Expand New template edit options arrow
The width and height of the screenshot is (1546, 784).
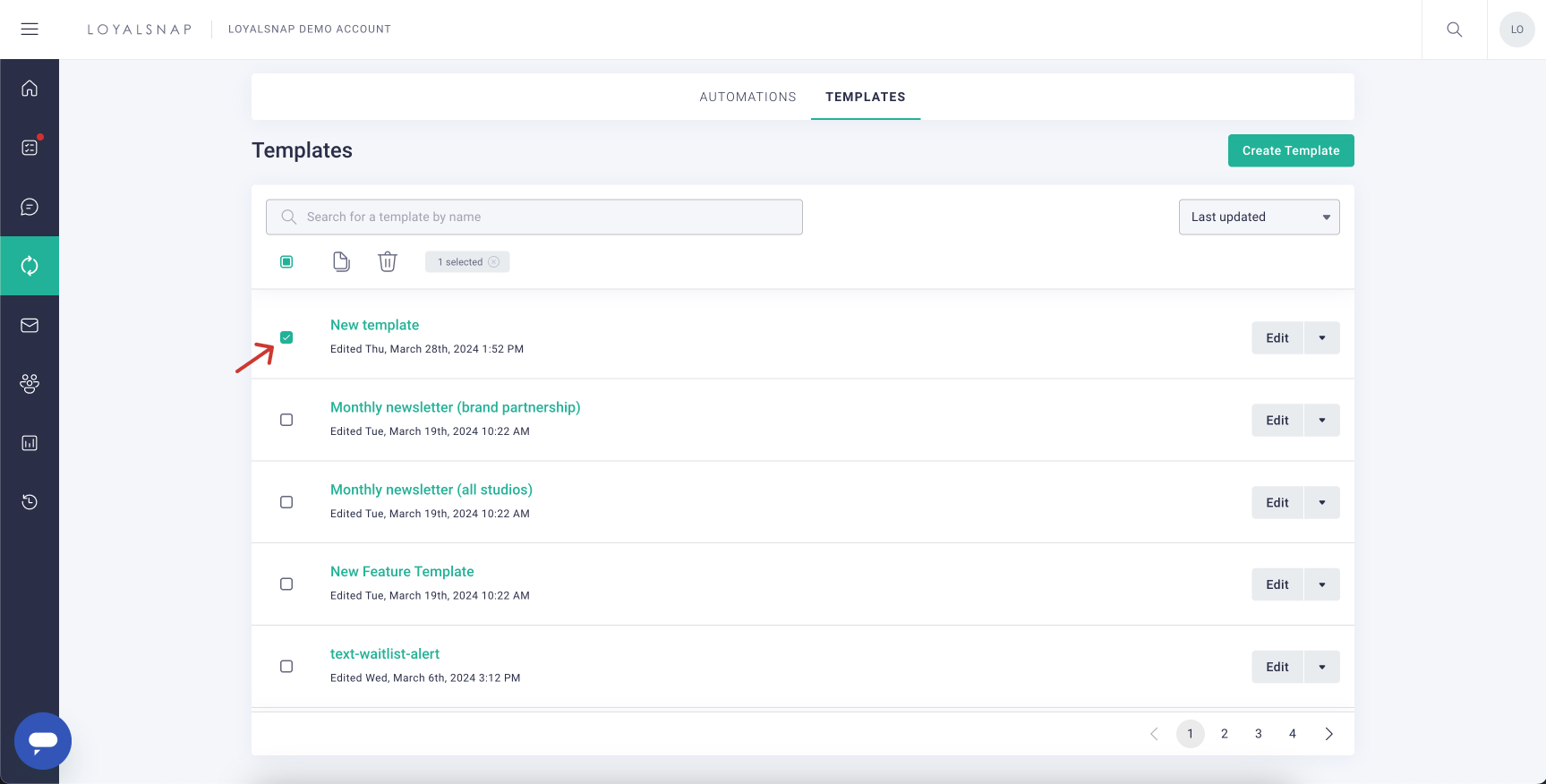(1322, 337)
